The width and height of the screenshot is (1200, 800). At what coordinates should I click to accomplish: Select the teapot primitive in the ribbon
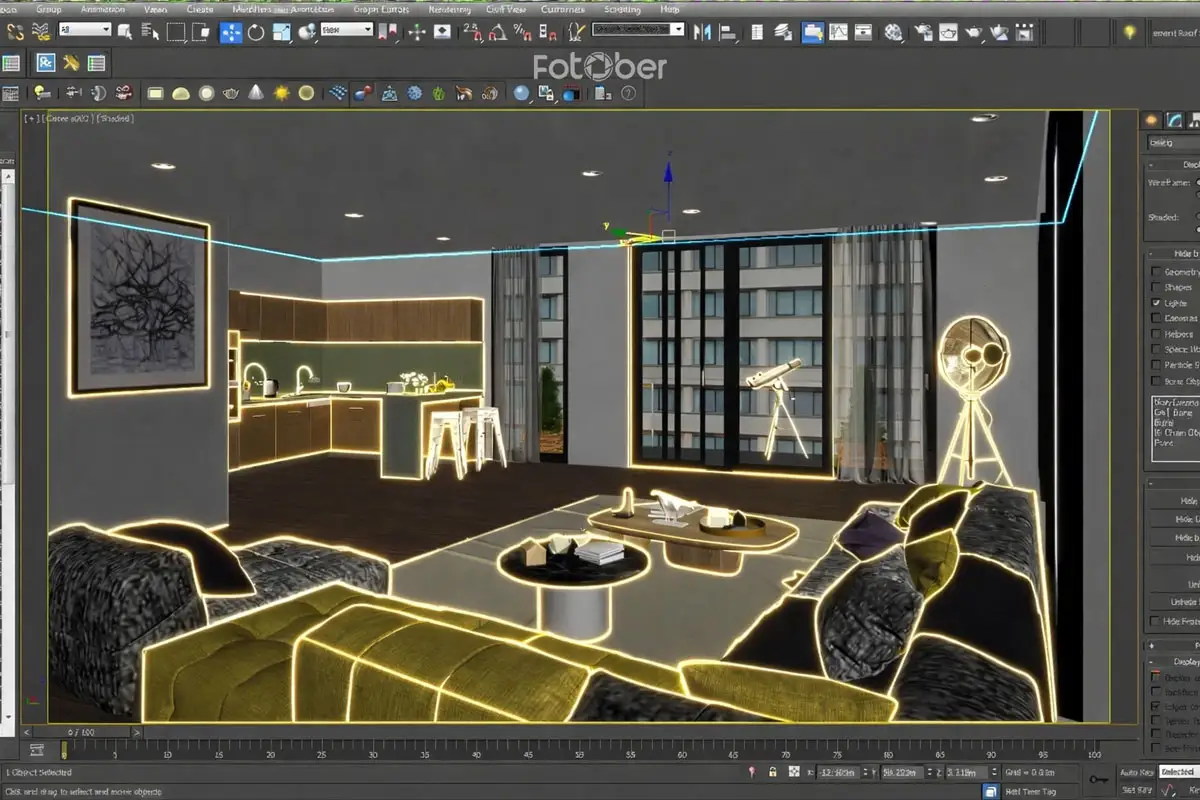(231, 93)
